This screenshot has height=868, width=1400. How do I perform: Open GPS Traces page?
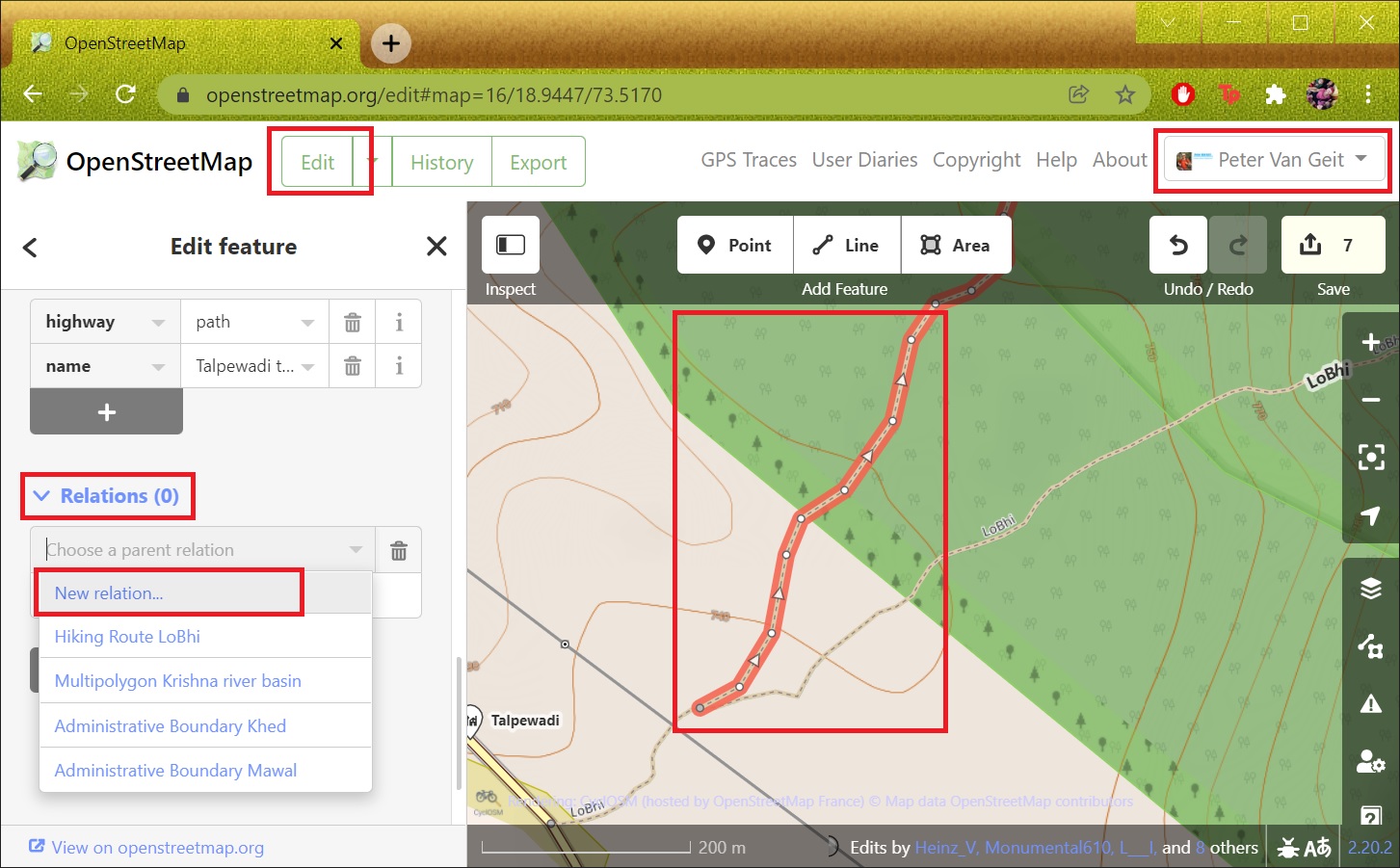[x=749, y=160]
